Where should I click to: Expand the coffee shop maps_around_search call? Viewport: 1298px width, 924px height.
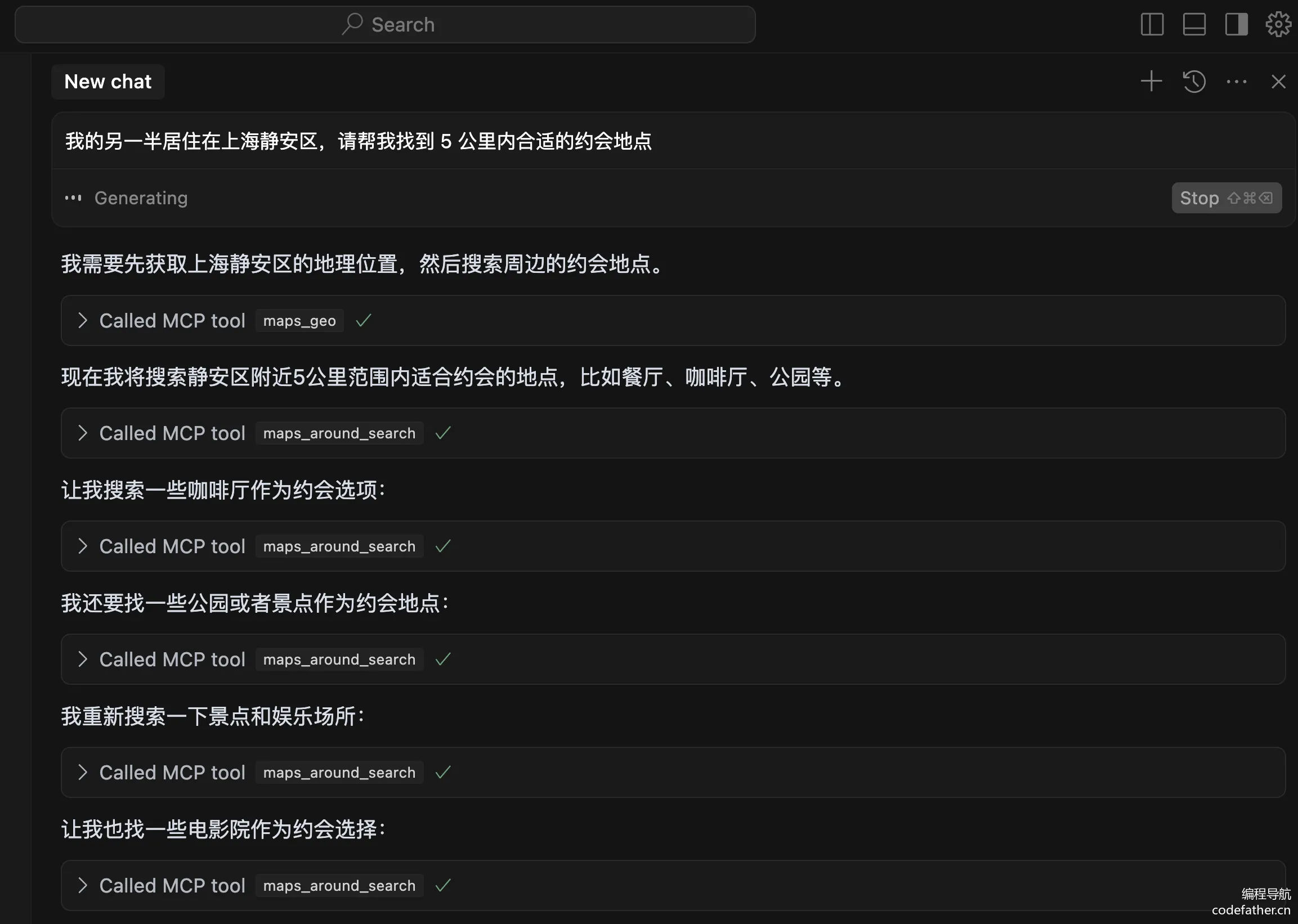[83, 546]
